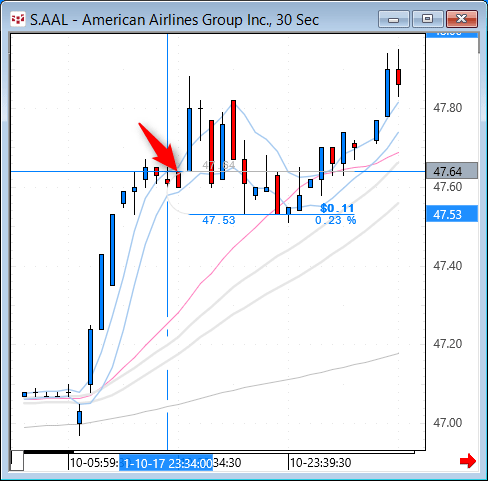Click the 10-23:39:30 time axis label
This screenshot has height=481, width=488.
point(320,463)
